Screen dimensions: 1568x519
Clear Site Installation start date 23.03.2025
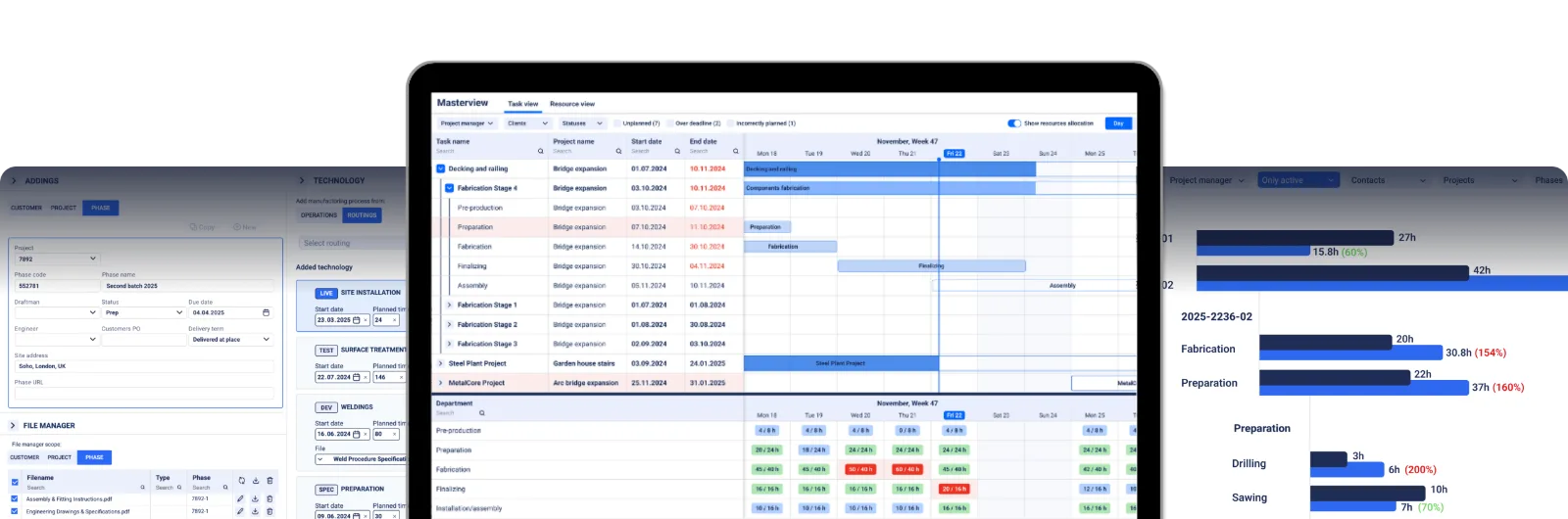coord(366,320)
